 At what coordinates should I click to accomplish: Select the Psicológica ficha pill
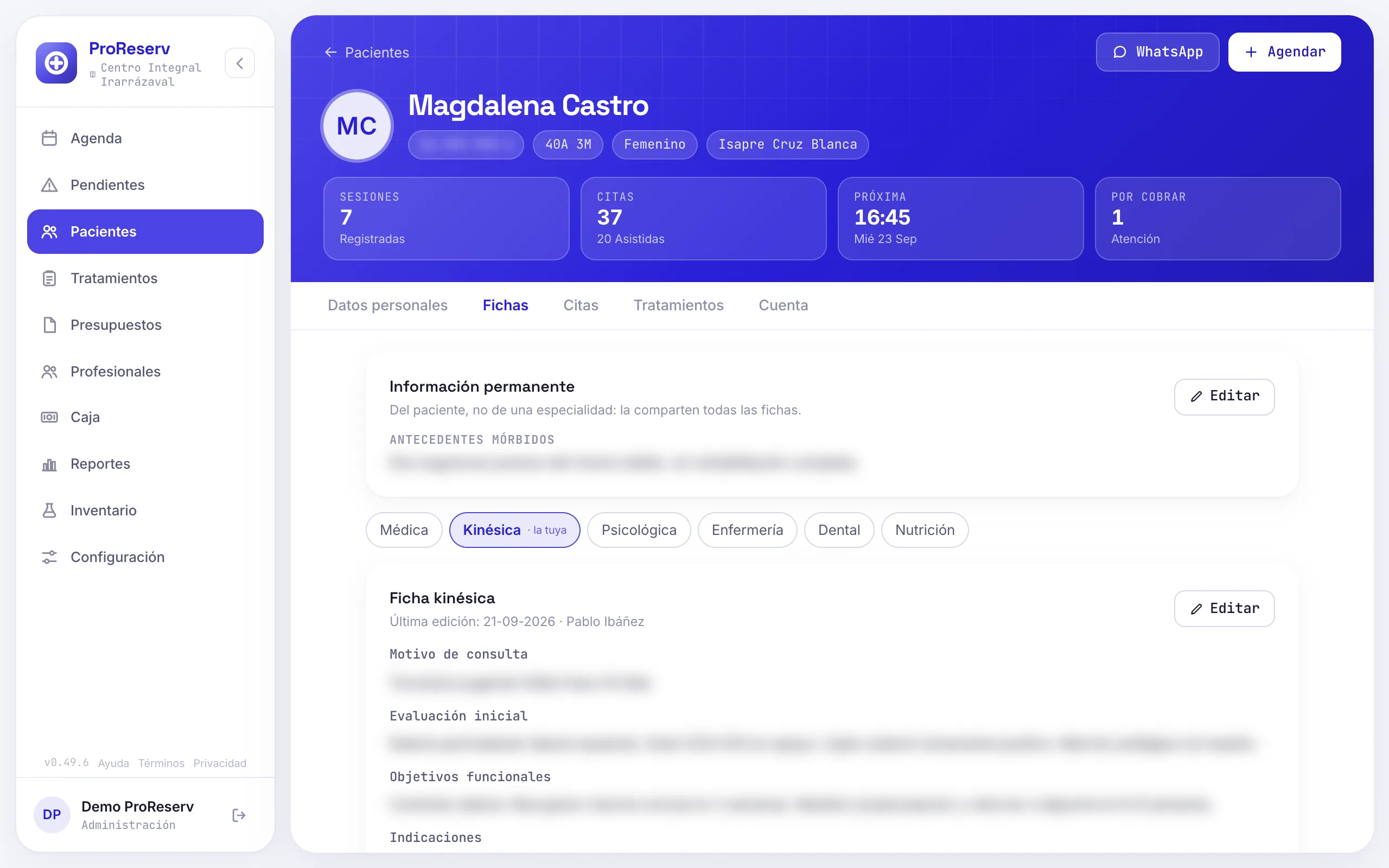pos(638,530)
